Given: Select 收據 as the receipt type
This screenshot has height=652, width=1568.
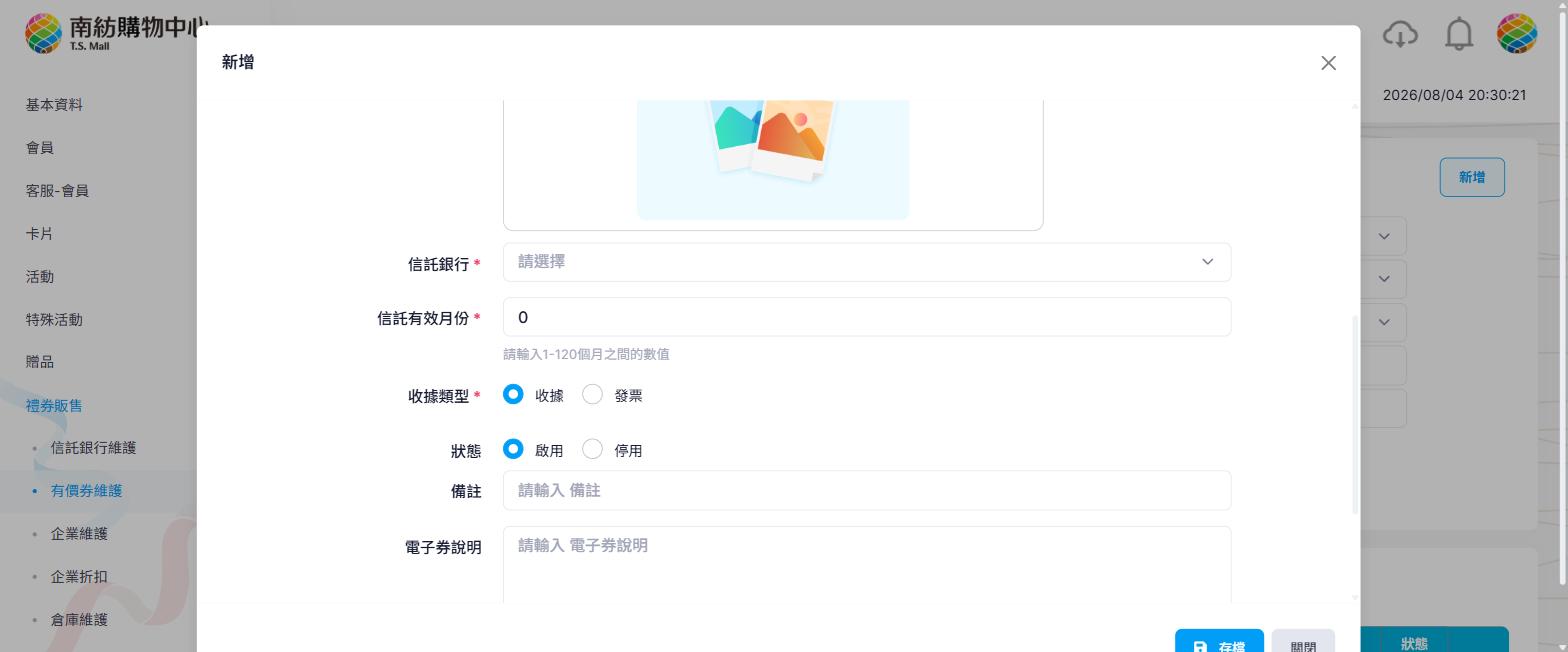Looking at the screenshot, I should 513,395.
